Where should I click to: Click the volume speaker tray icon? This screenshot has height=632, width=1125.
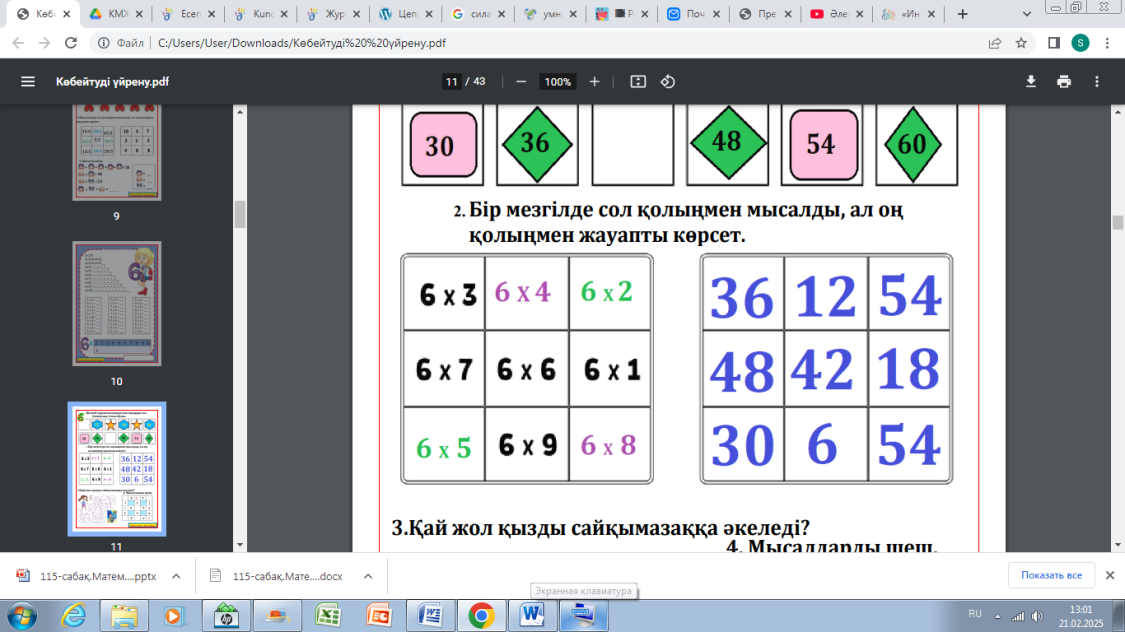click(x=1037, y=616)
